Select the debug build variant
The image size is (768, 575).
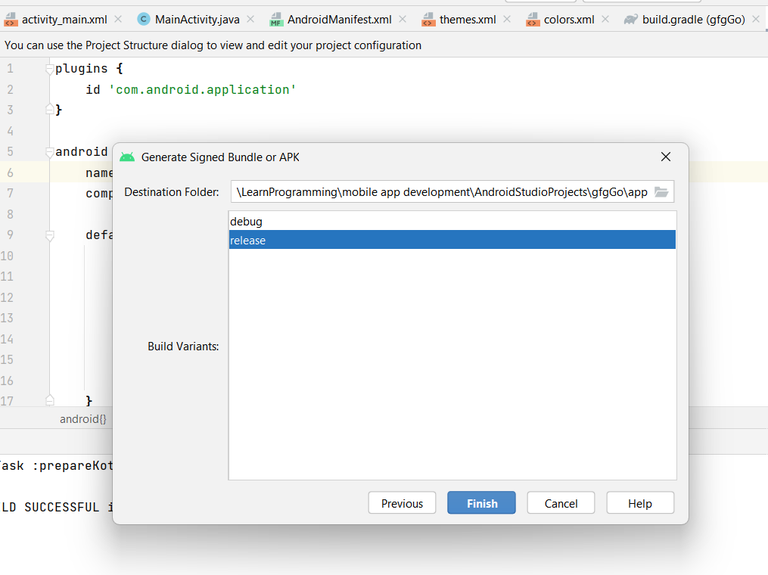[452, 221]
